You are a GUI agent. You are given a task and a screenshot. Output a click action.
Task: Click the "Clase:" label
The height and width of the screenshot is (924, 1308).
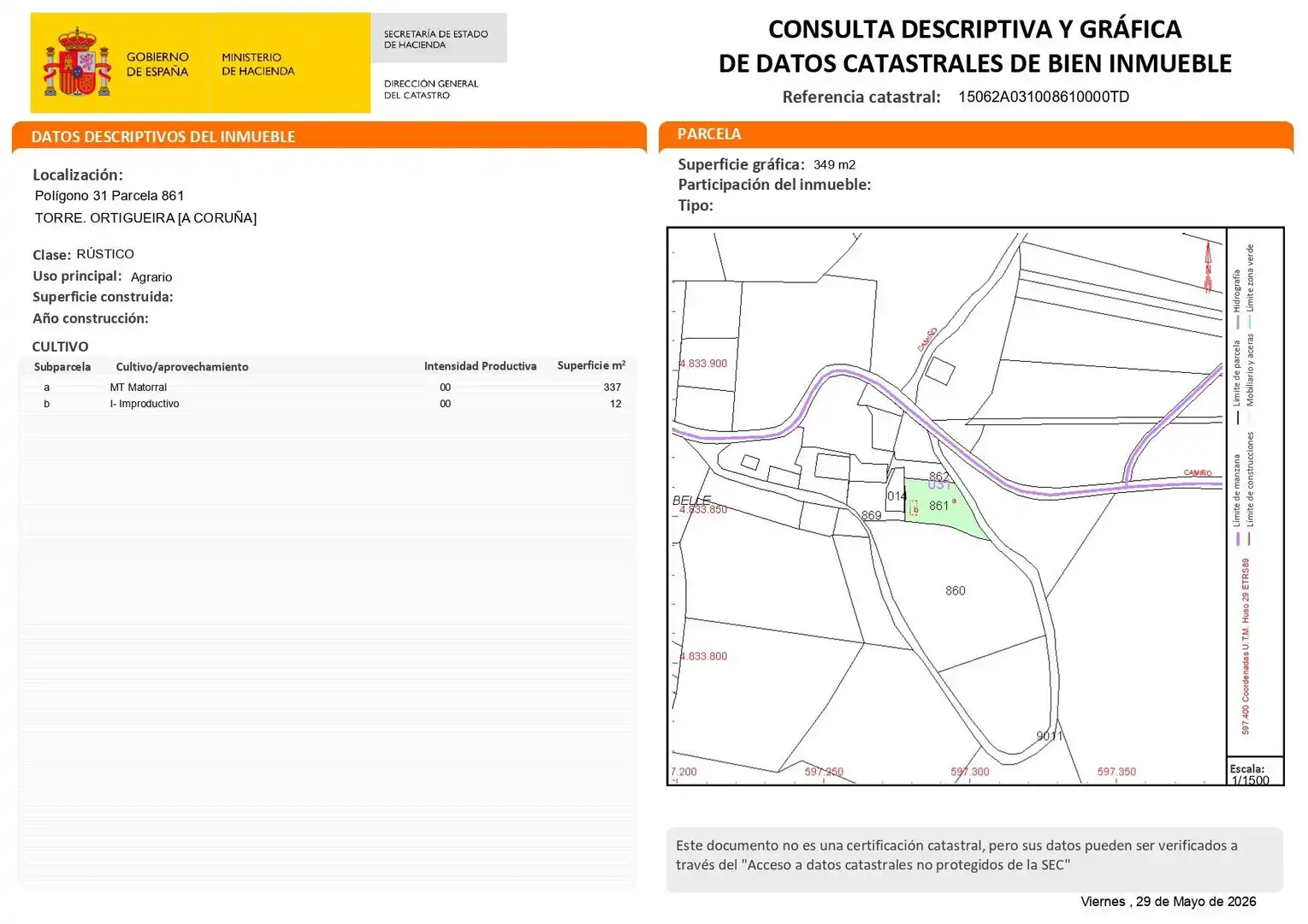tap(51, 255)
